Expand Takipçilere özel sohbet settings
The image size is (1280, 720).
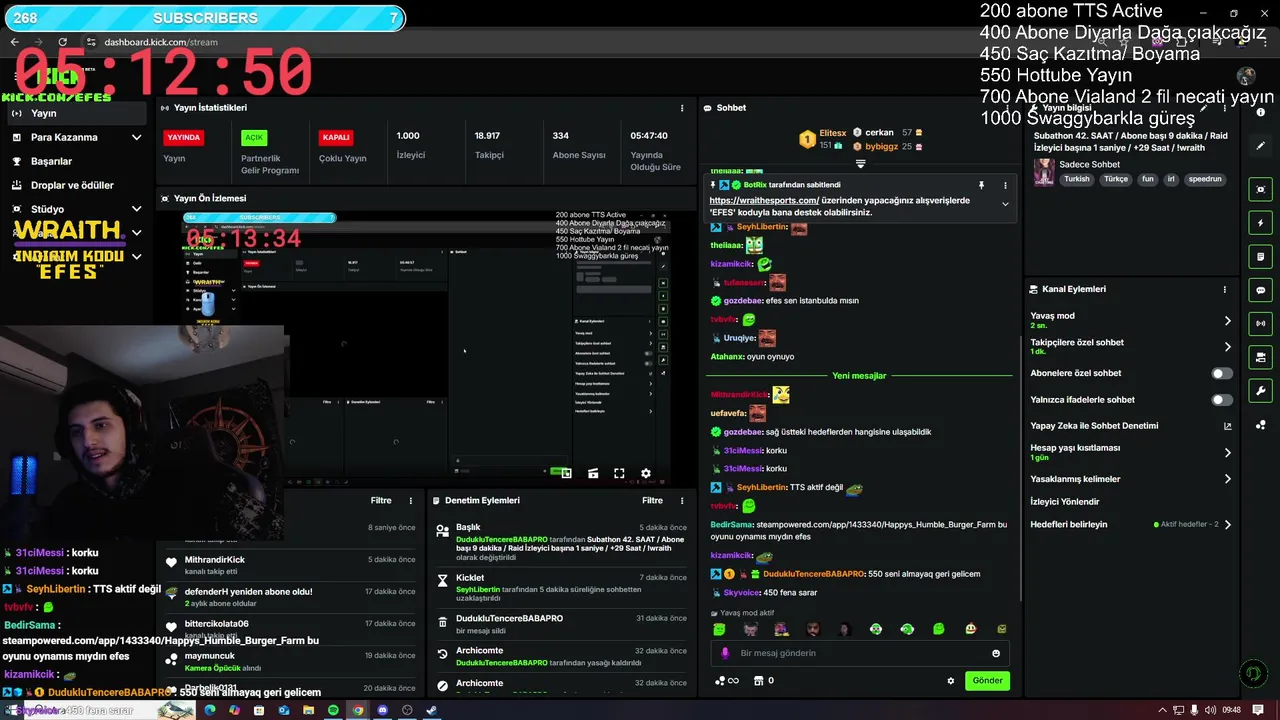tap(1228, 347)
